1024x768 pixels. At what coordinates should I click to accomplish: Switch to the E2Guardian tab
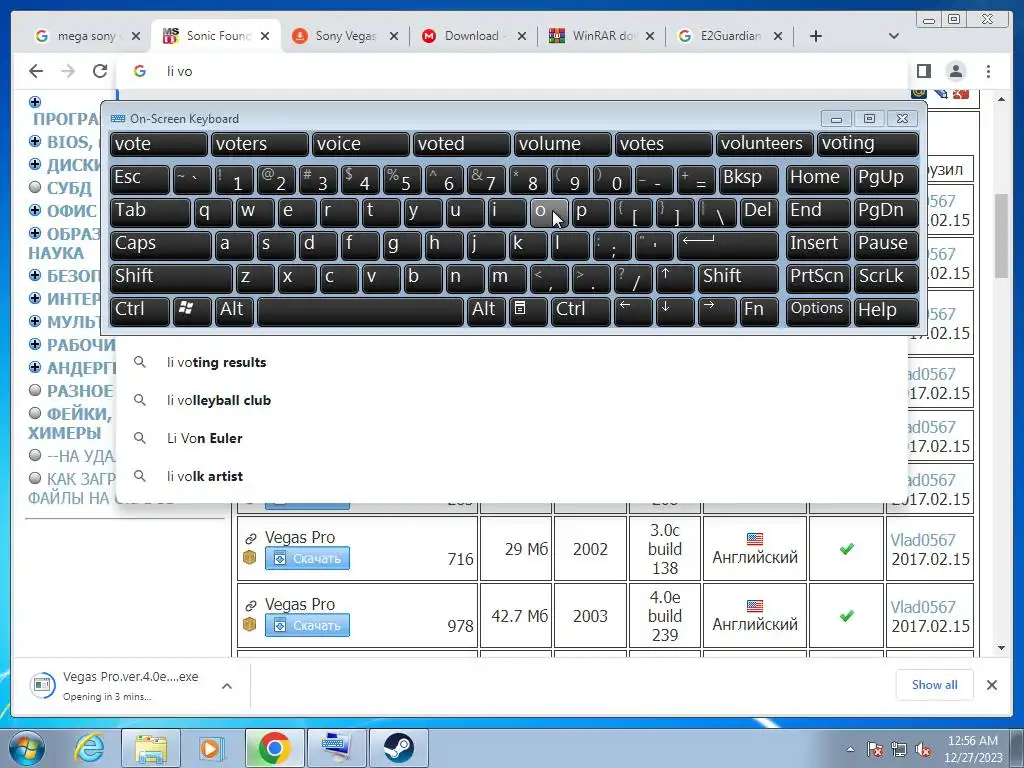click(729, 36)
